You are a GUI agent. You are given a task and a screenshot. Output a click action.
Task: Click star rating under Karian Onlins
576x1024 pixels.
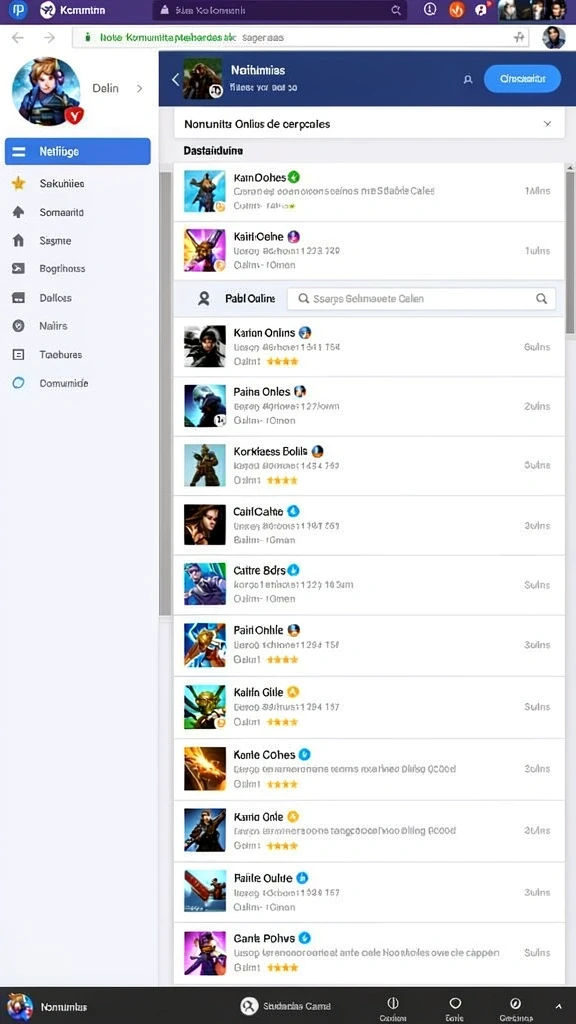(x=282, y=361)
